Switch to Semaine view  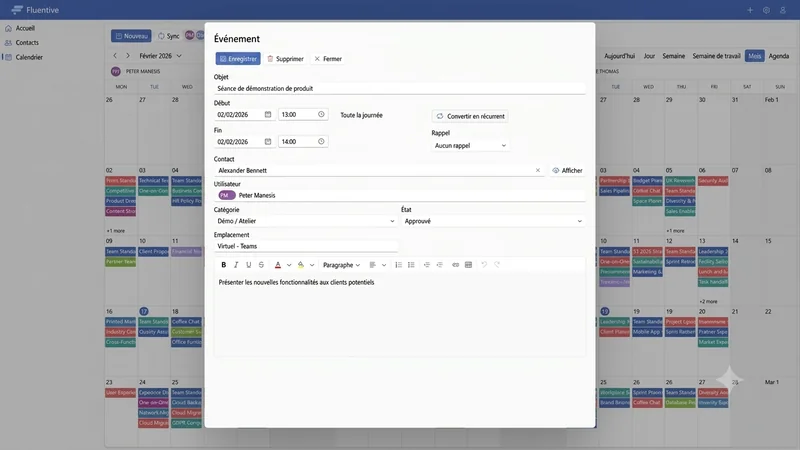[x=673, y=56]
